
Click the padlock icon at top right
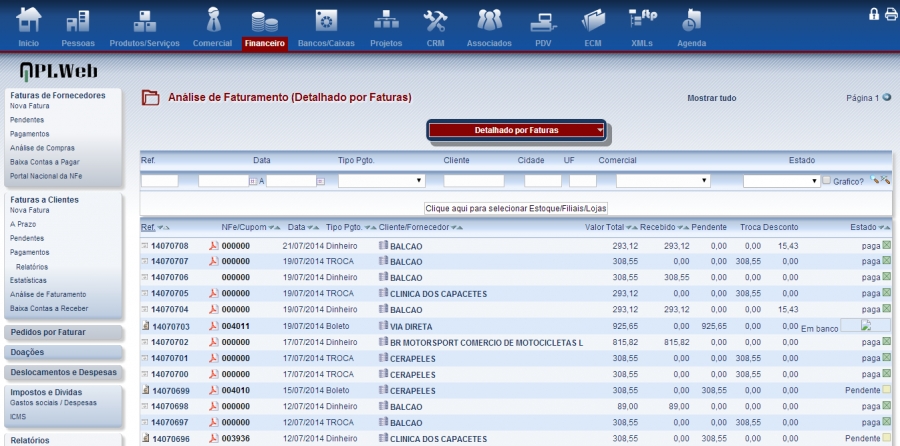pos(874,14)
